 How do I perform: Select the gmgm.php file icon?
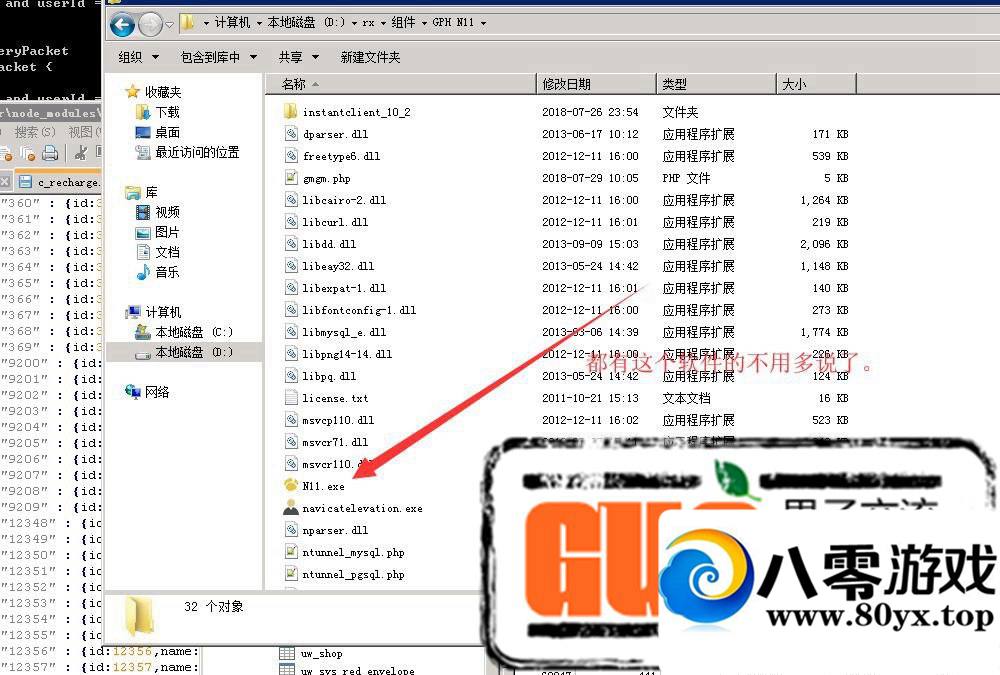click(x=291, y=178)
